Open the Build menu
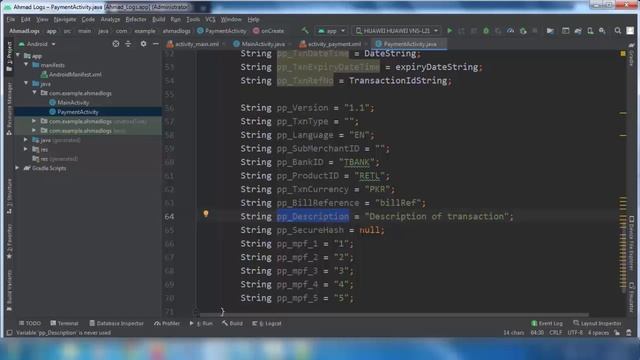Screen dimensions: 640x360 (x=158, y=19)
